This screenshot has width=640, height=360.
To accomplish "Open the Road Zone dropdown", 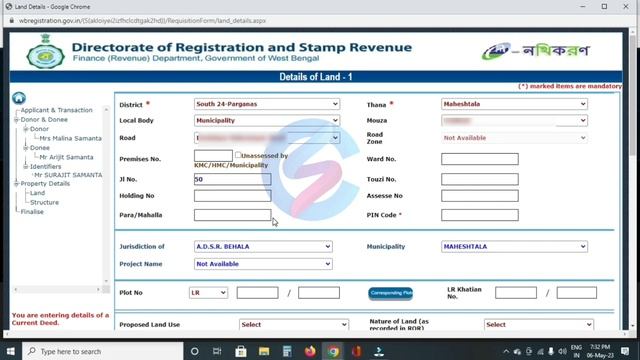I will (x=514, y=138).
